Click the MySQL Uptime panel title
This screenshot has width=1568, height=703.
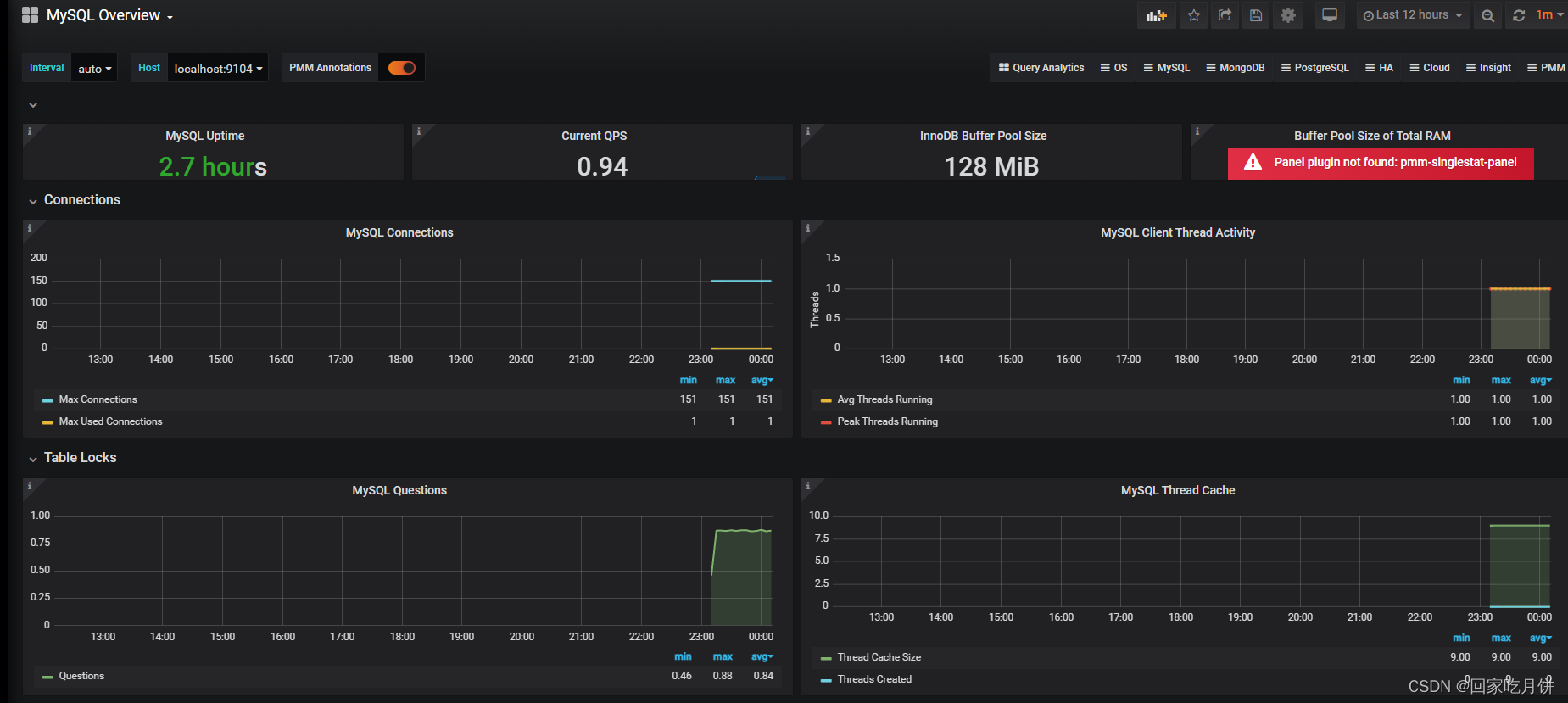(x=205, y=136)
